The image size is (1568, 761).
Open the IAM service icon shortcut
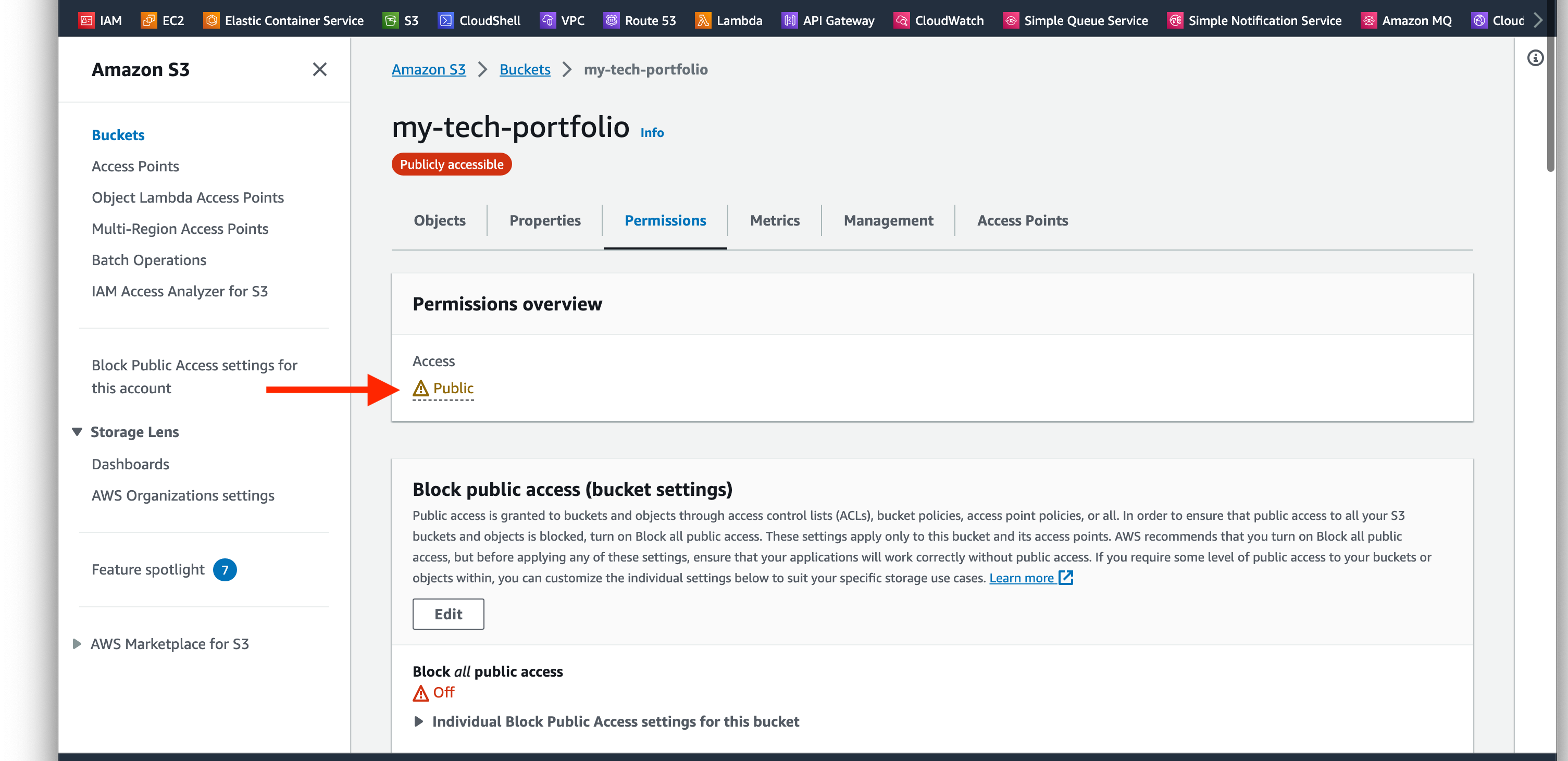pyautogui.click(x=86, y=20)
